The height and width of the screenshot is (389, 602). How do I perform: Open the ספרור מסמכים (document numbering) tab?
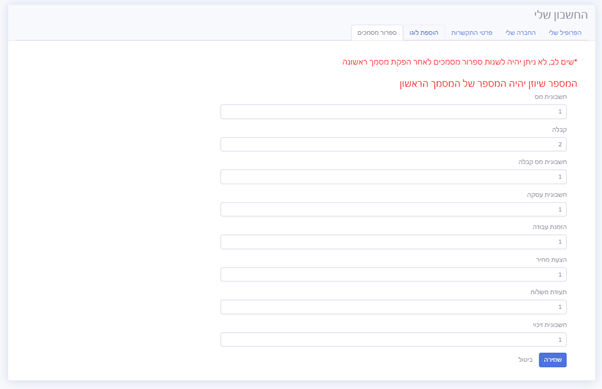(x=377, y=33)
